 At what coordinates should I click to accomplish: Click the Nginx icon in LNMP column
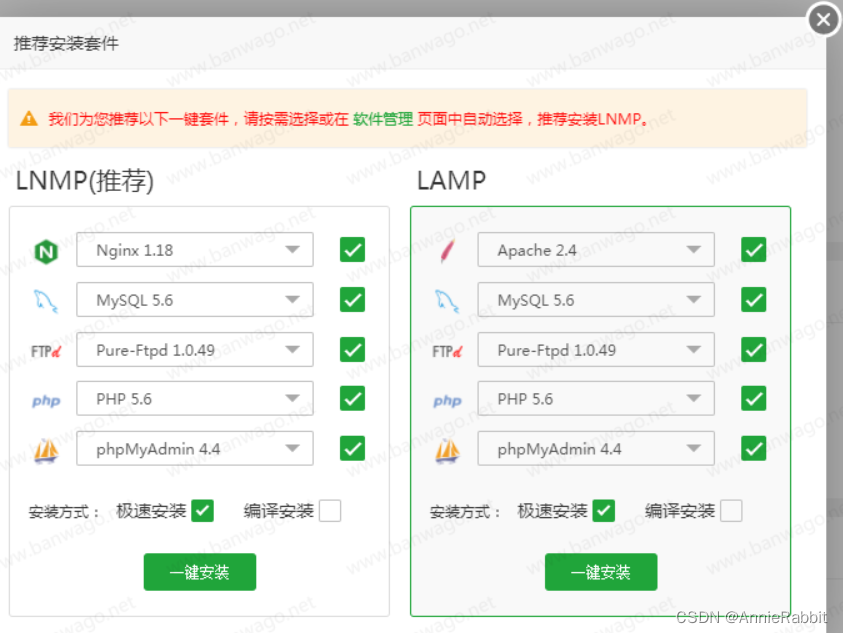click(x=45, y=249)
